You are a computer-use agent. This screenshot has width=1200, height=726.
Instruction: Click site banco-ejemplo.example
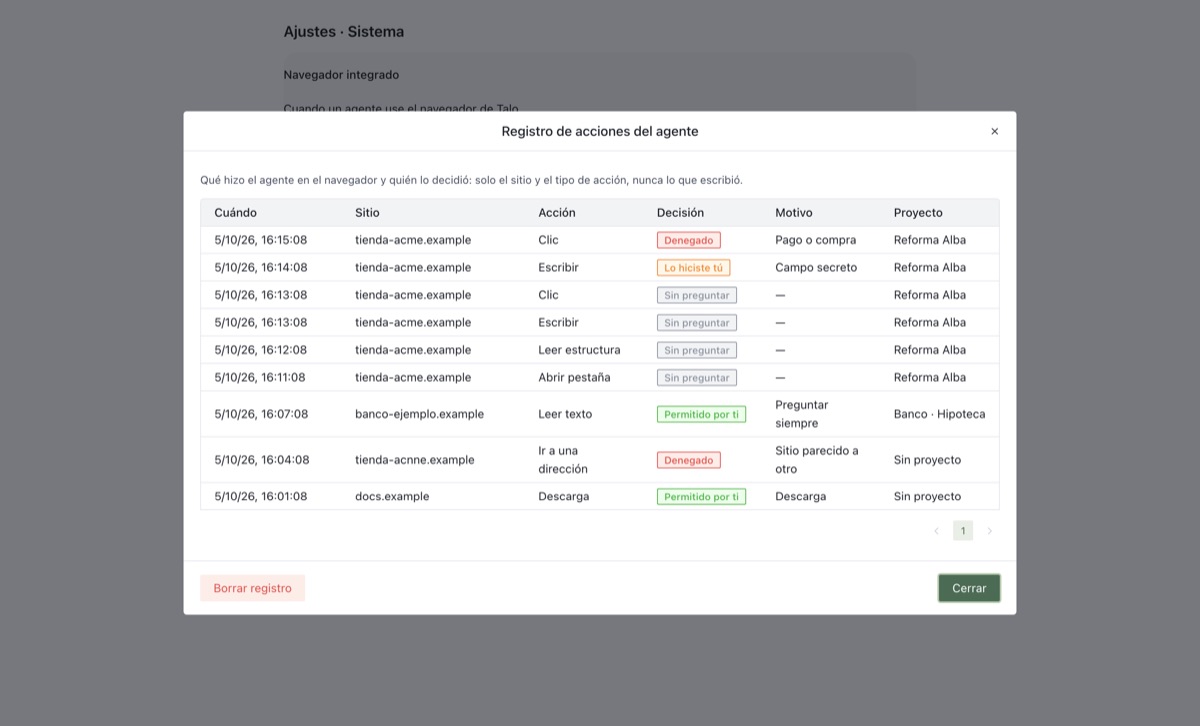click(x=419, y=414)
